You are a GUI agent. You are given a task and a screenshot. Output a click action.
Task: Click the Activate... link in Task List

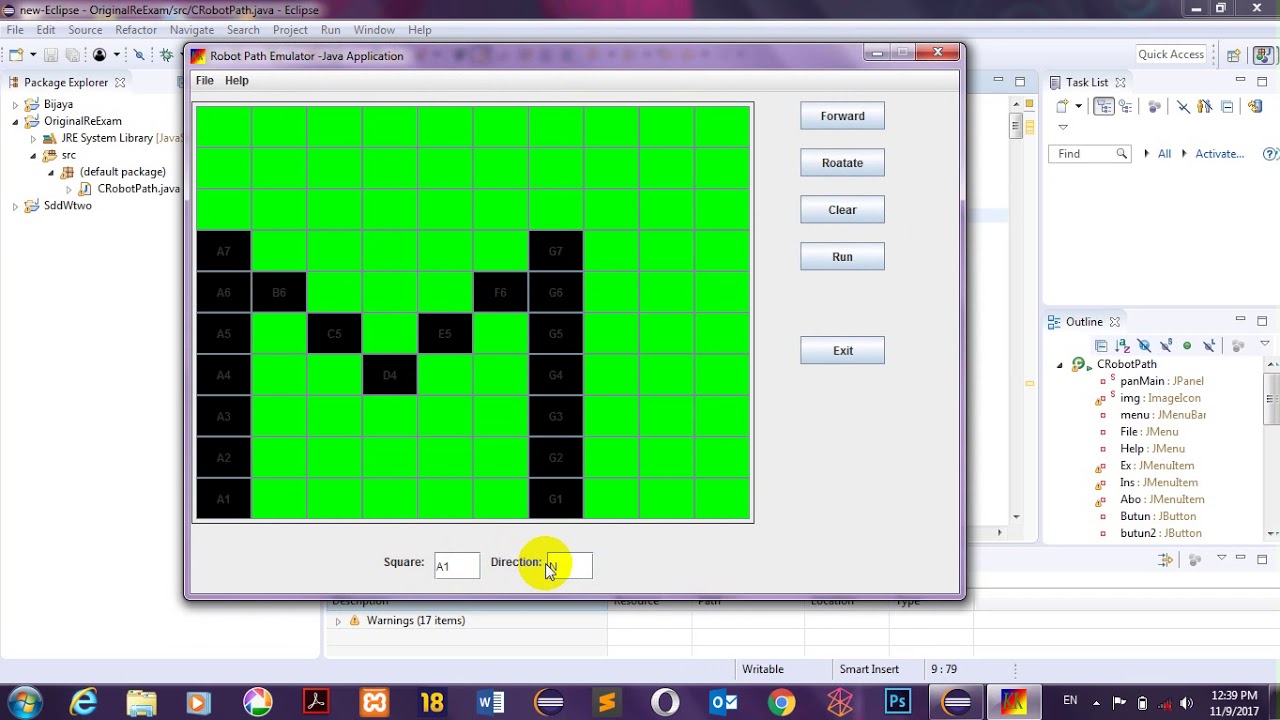(x=1219, y=154)
